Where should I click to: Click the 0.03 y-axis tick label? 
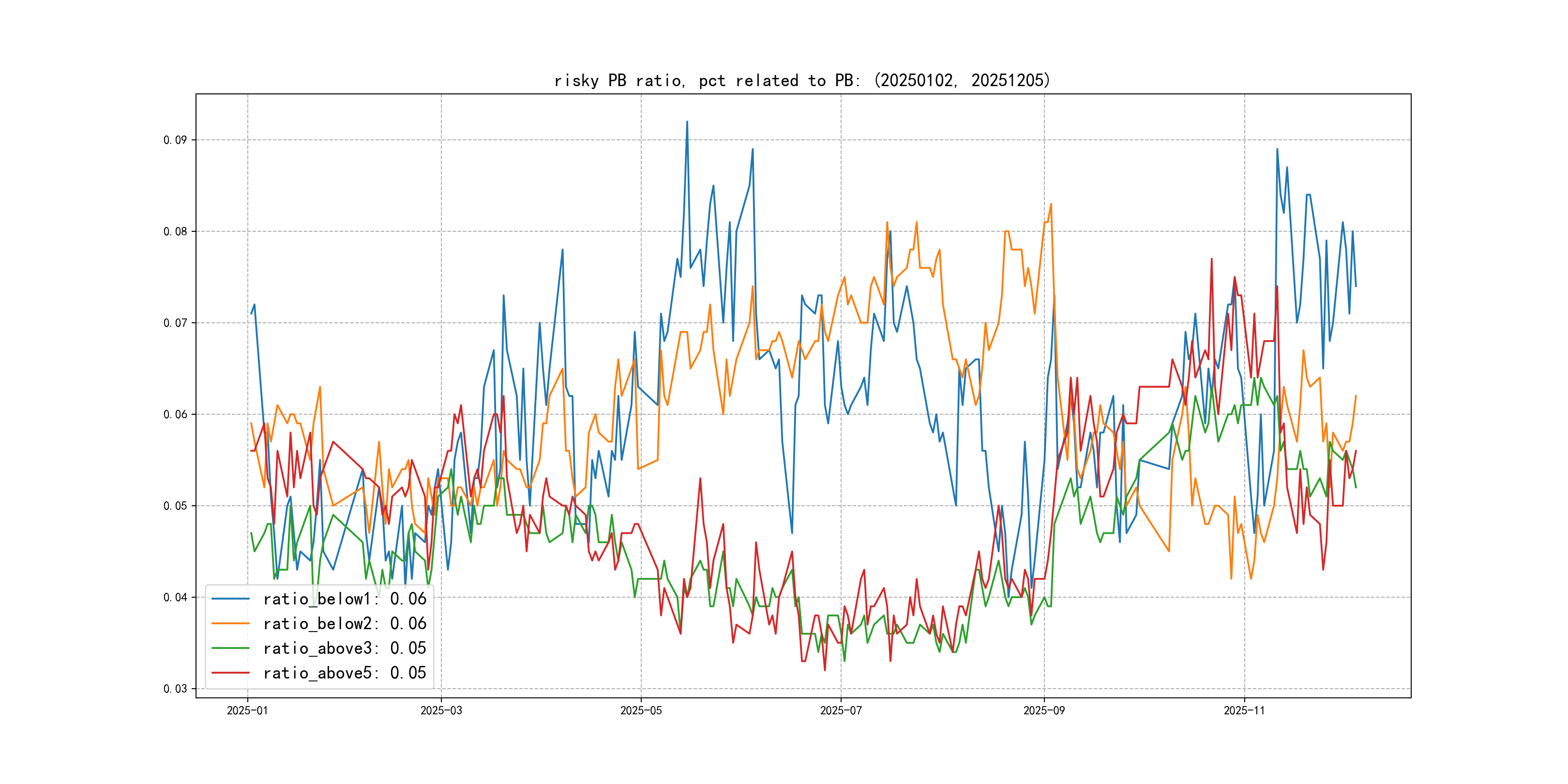click(x=175, y=689)
